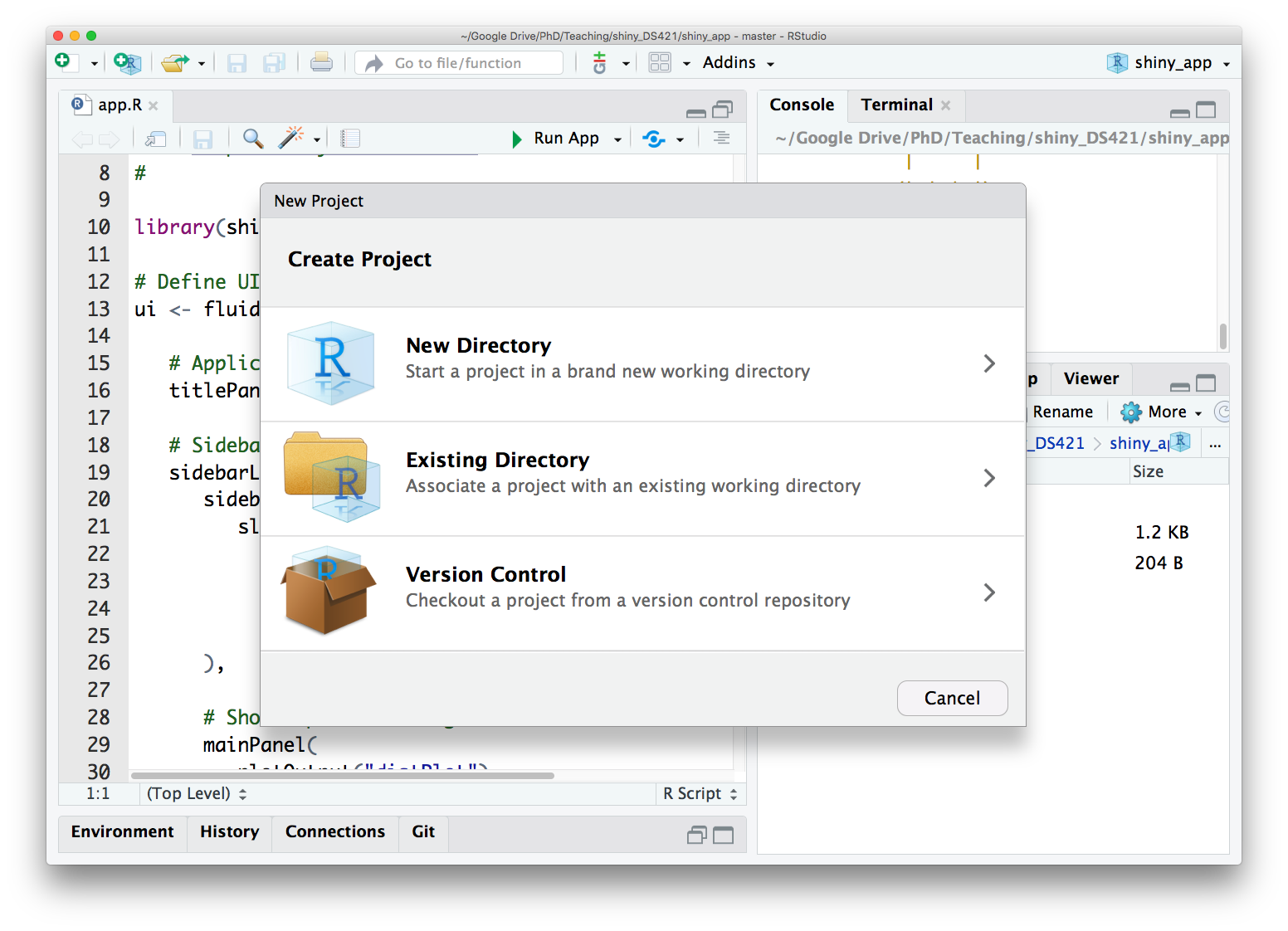Viewport: 1288px width, 931px height.
Task: Switch to the Terminal tab
Action: pyautogui.click(x=896, y=105)
